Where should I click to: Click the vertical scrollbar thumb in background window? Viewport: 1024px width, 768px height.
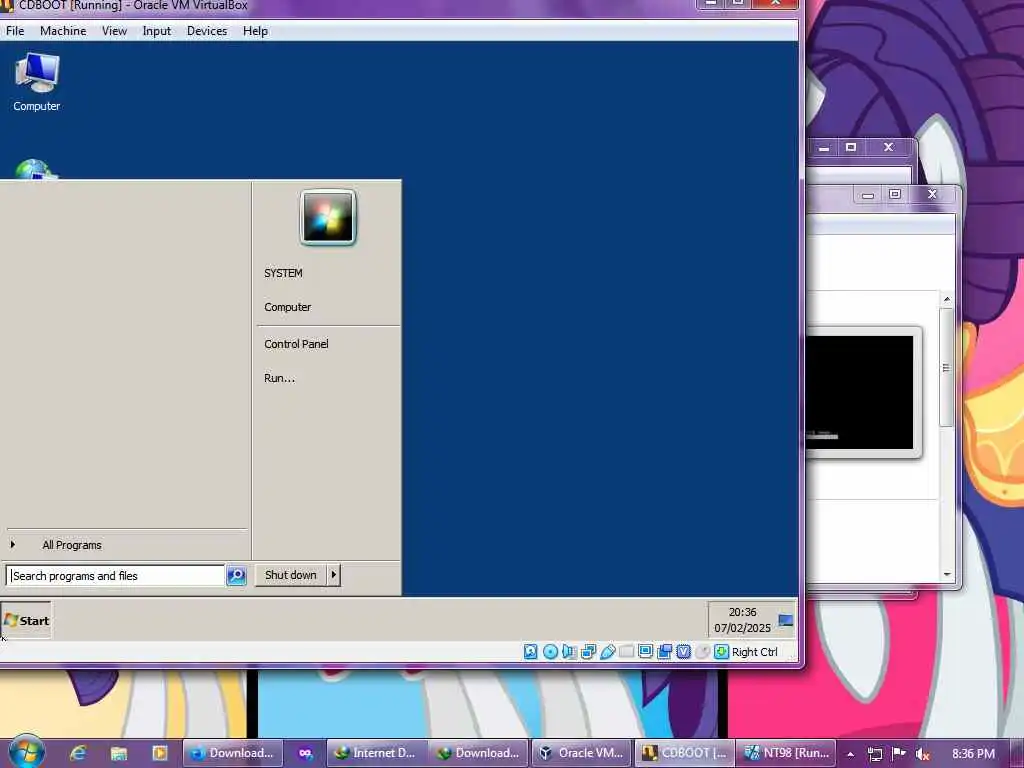tap(946, 368)
